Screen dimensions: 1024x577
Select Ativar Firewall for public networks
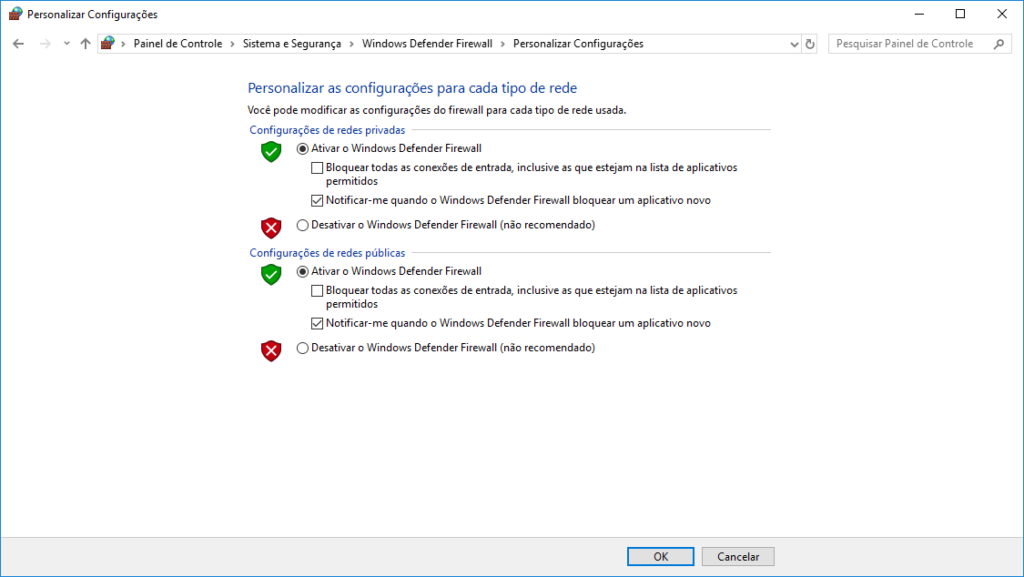coord(302,272)
